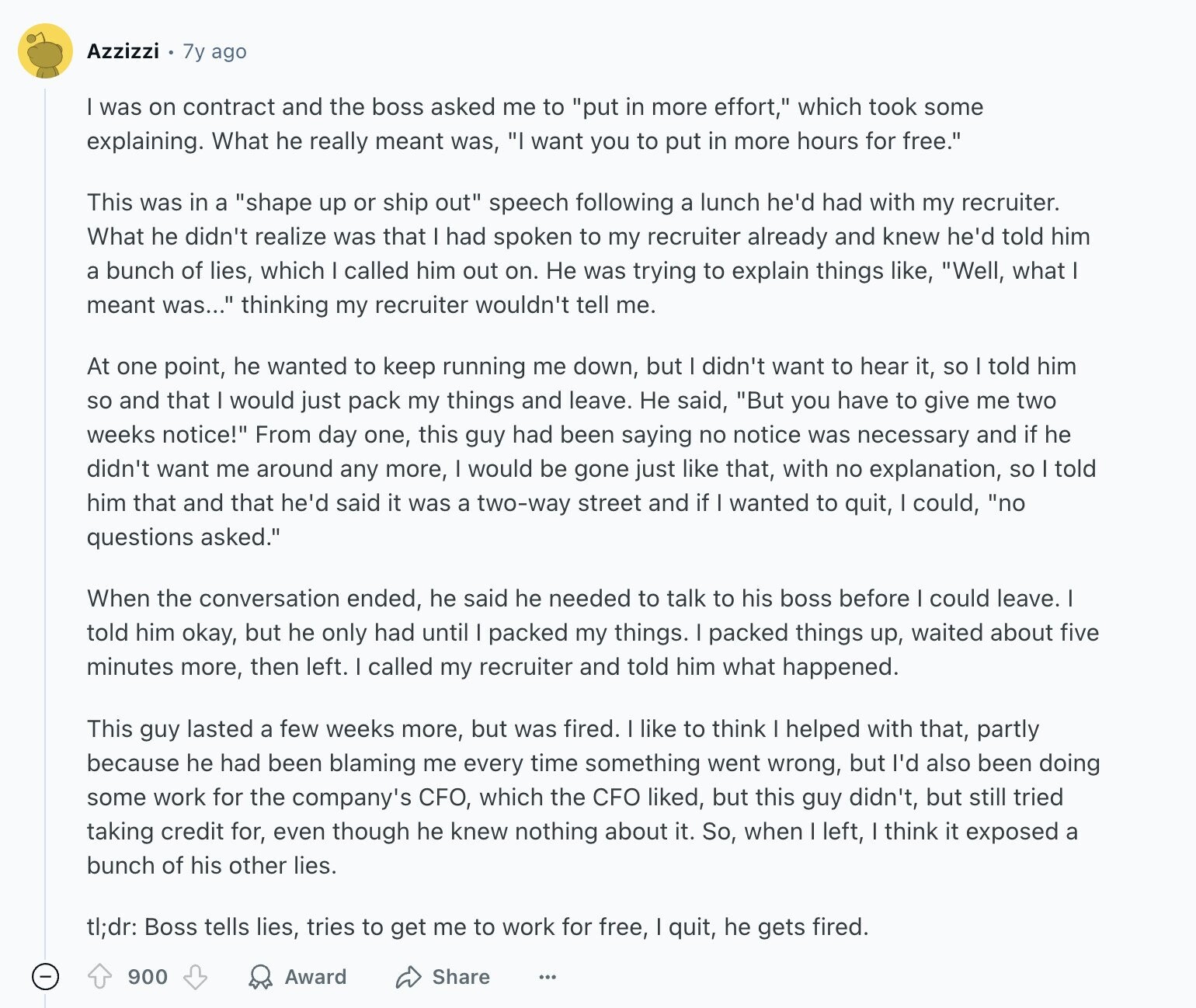
Task: Click the paragraph starting 'This was in a'
Action: coord(589,253)
